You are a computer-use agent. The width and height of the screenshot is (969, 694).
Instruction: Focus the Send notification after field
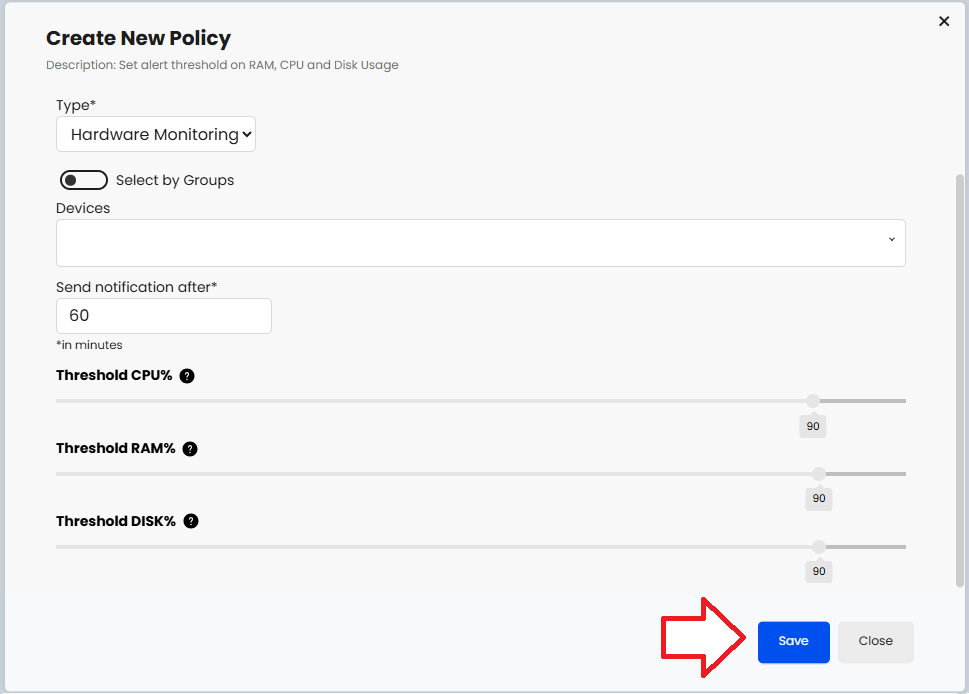(164, 316)
